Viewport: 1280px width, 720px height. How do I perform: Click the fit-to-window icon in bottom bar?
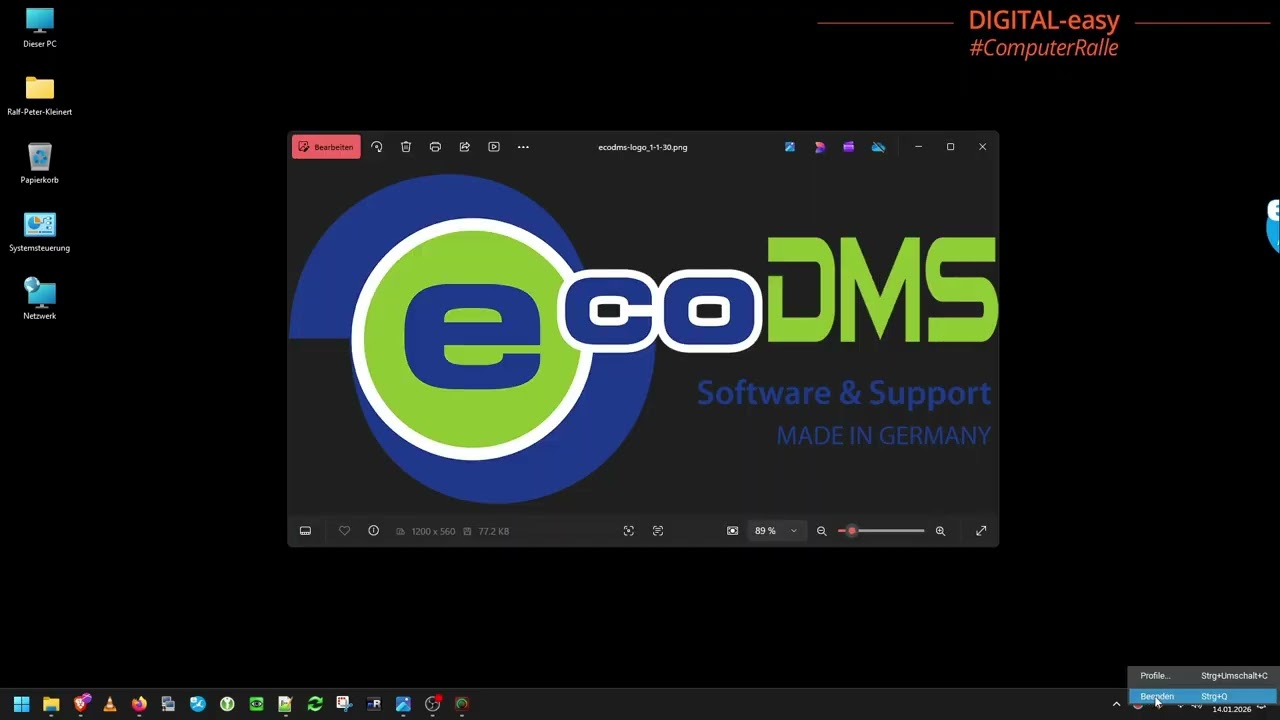629,531
